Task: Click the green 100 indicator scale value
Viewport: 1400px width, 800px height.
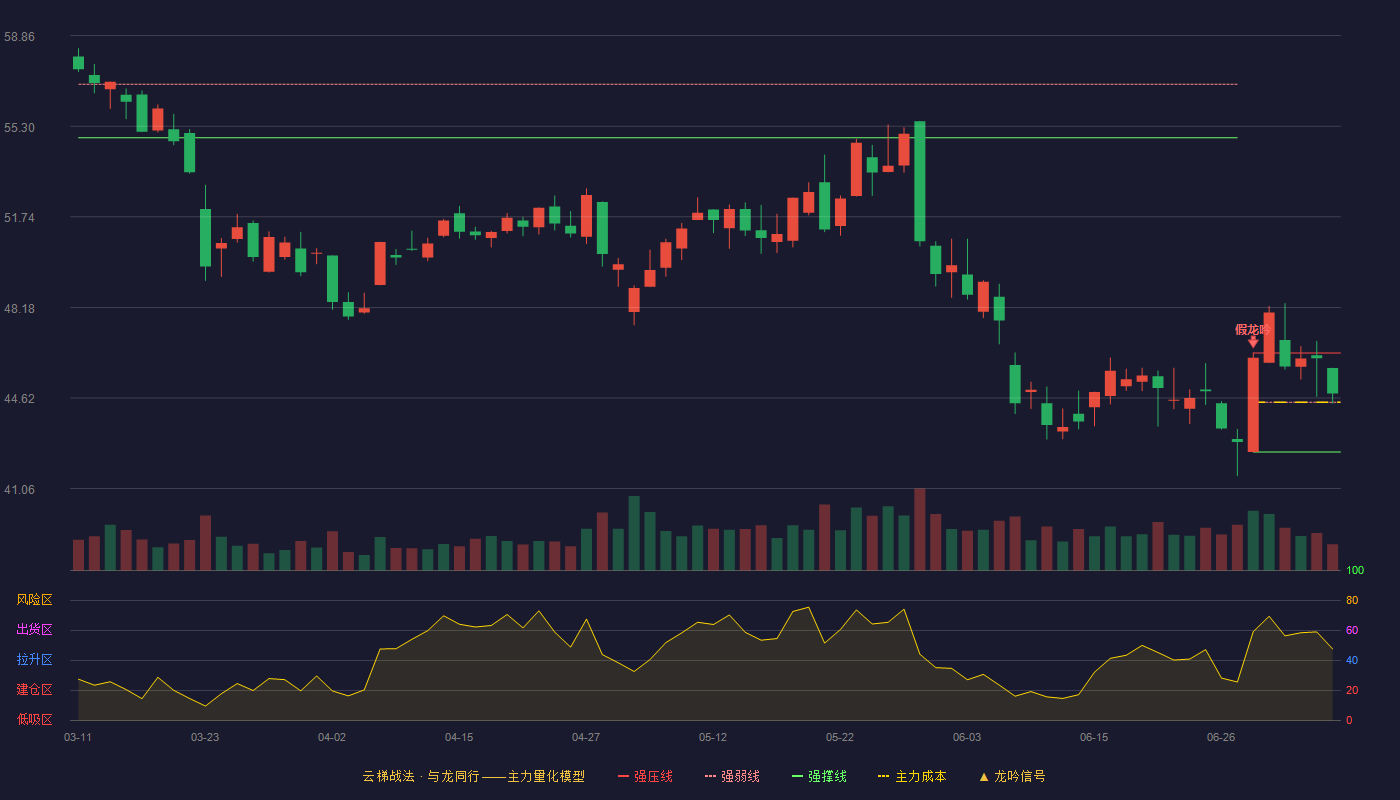Action: click(1355, 571)
